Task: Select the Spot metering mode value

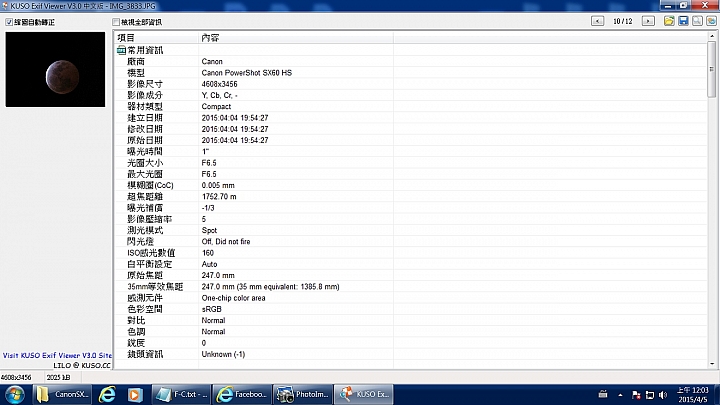Action: click(x=209, y=231)
